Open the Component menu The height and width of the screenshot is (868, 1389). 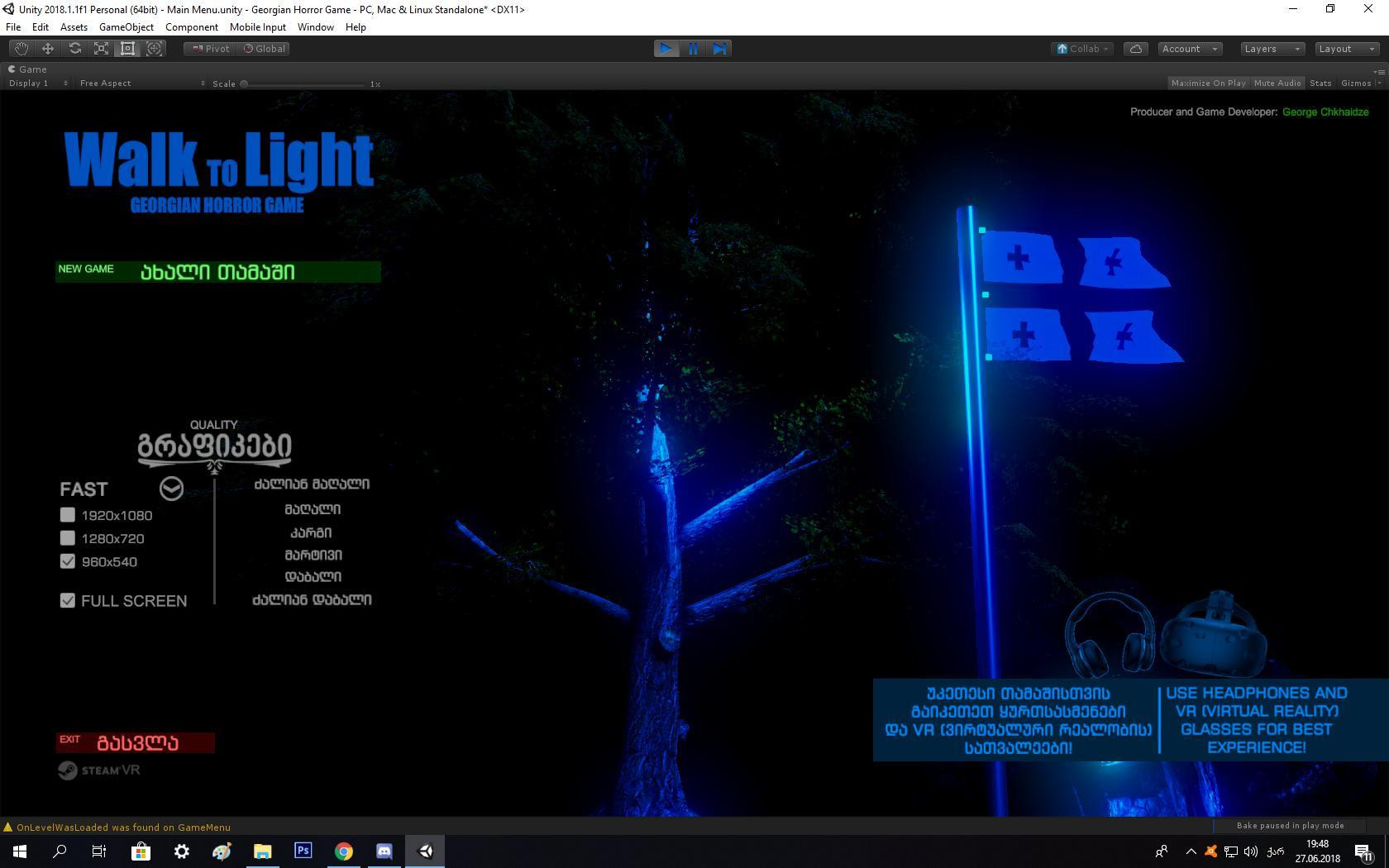[192, 27]
